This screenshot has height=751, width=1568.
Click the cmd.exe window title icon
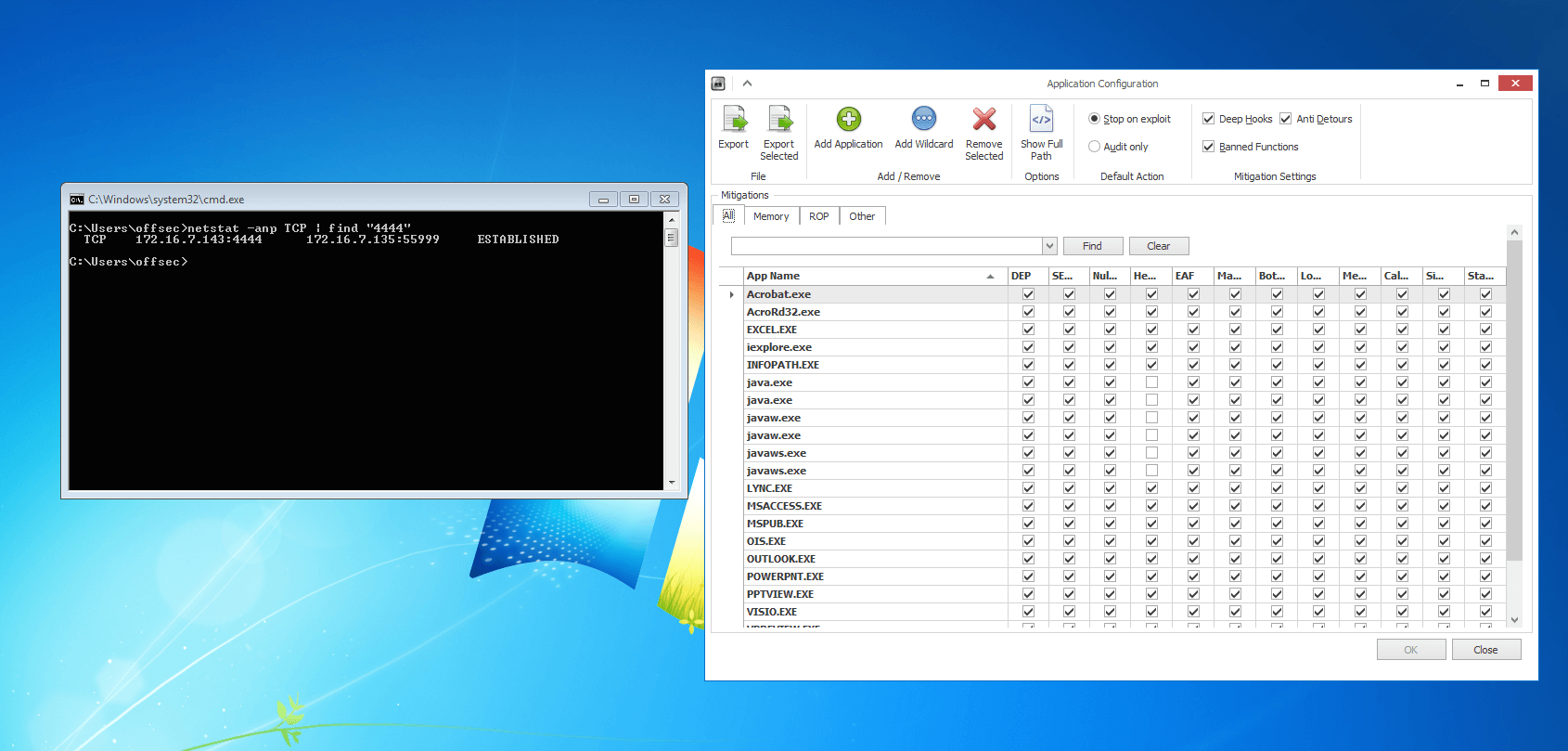[77, 200]
